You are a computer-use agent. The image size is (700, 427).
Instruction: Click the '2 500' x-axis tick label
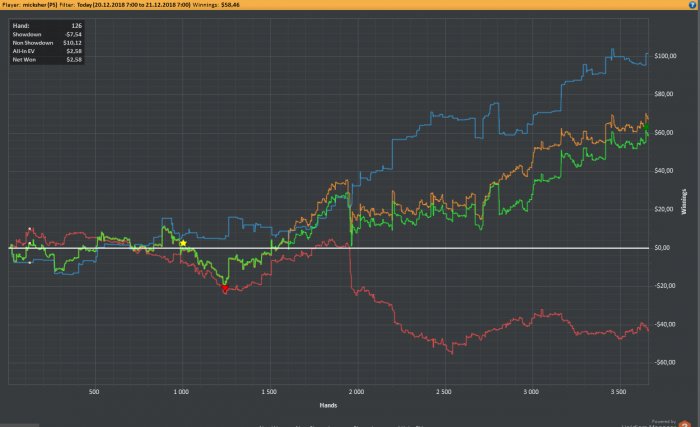click(x=444, y=392)
